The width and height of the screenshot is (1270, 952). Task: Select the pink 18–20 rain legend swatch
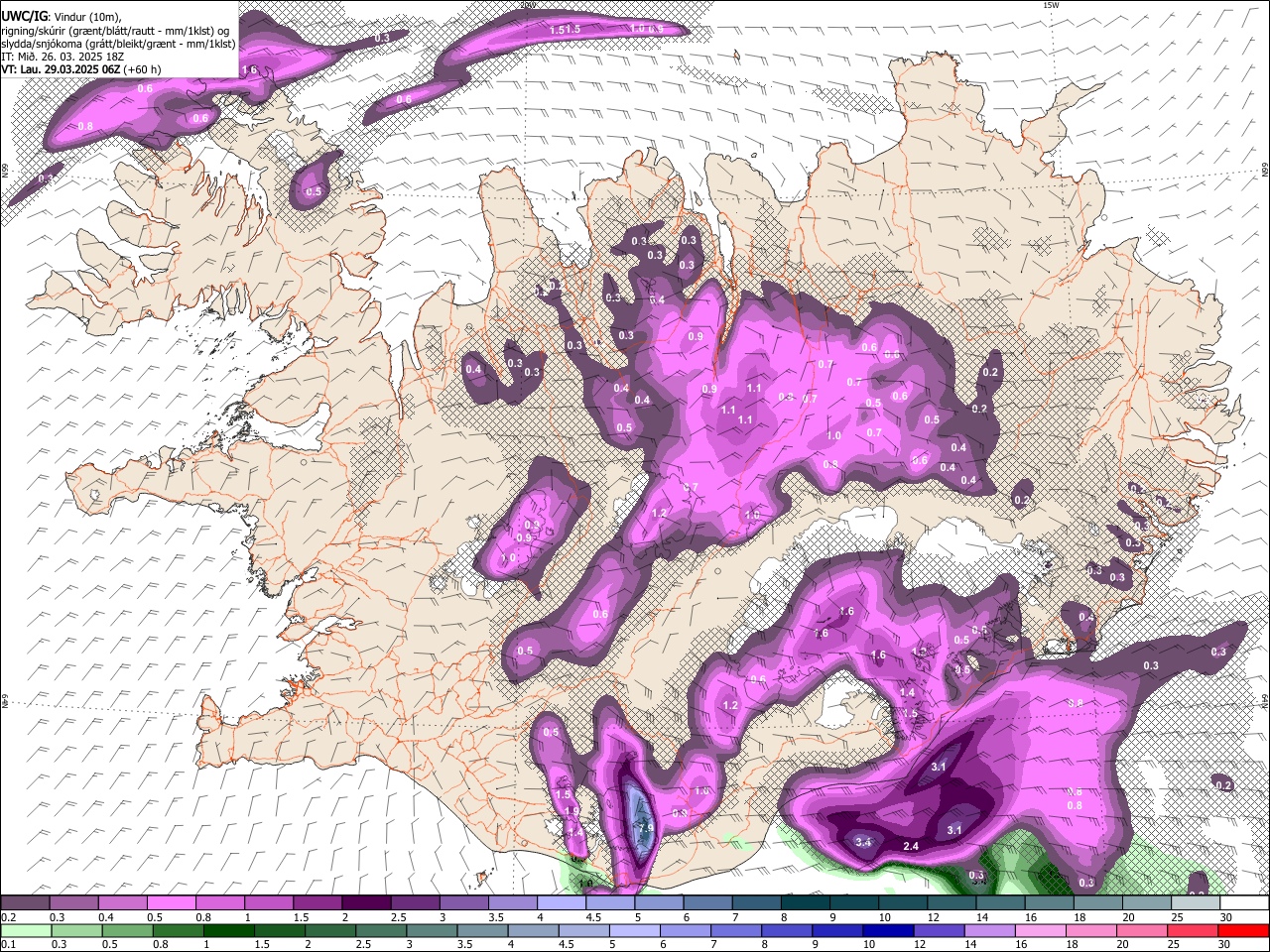[x=1092, y=930]
